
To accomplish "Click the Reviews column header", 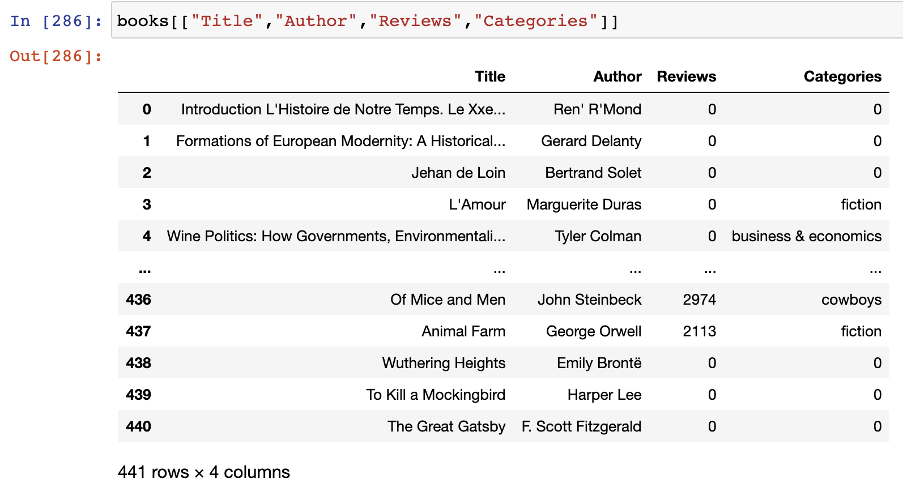I will 687,77.
